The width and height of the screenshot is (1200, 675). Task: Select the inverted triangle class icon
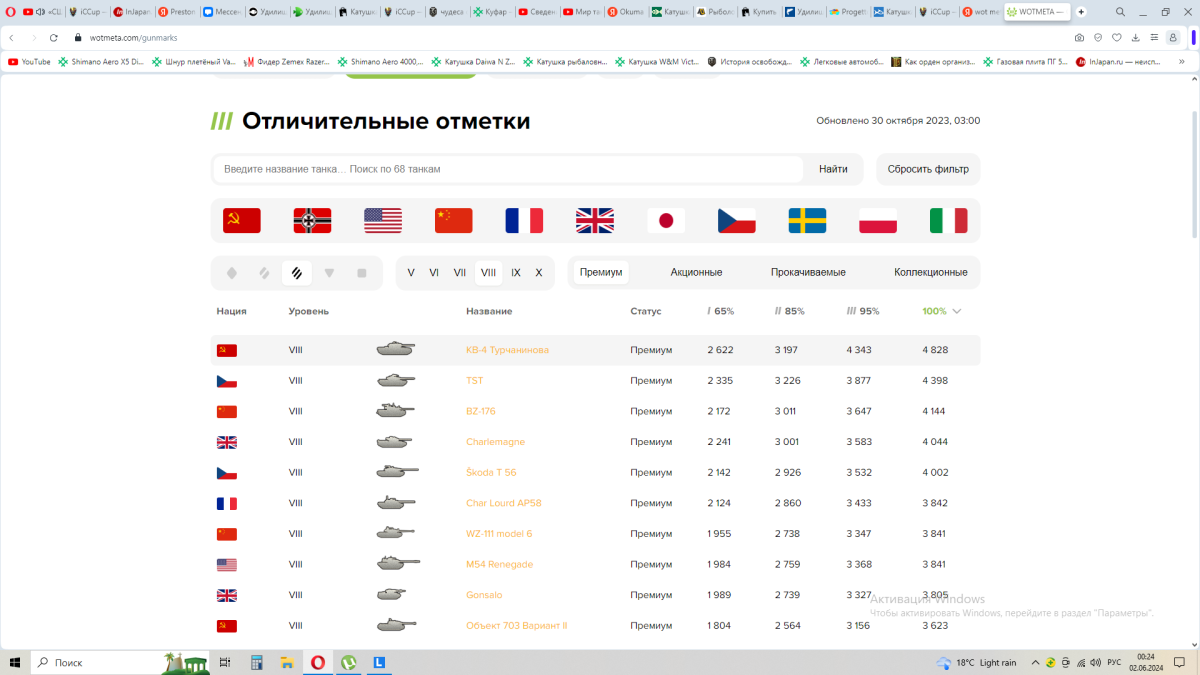coord(329,273)
